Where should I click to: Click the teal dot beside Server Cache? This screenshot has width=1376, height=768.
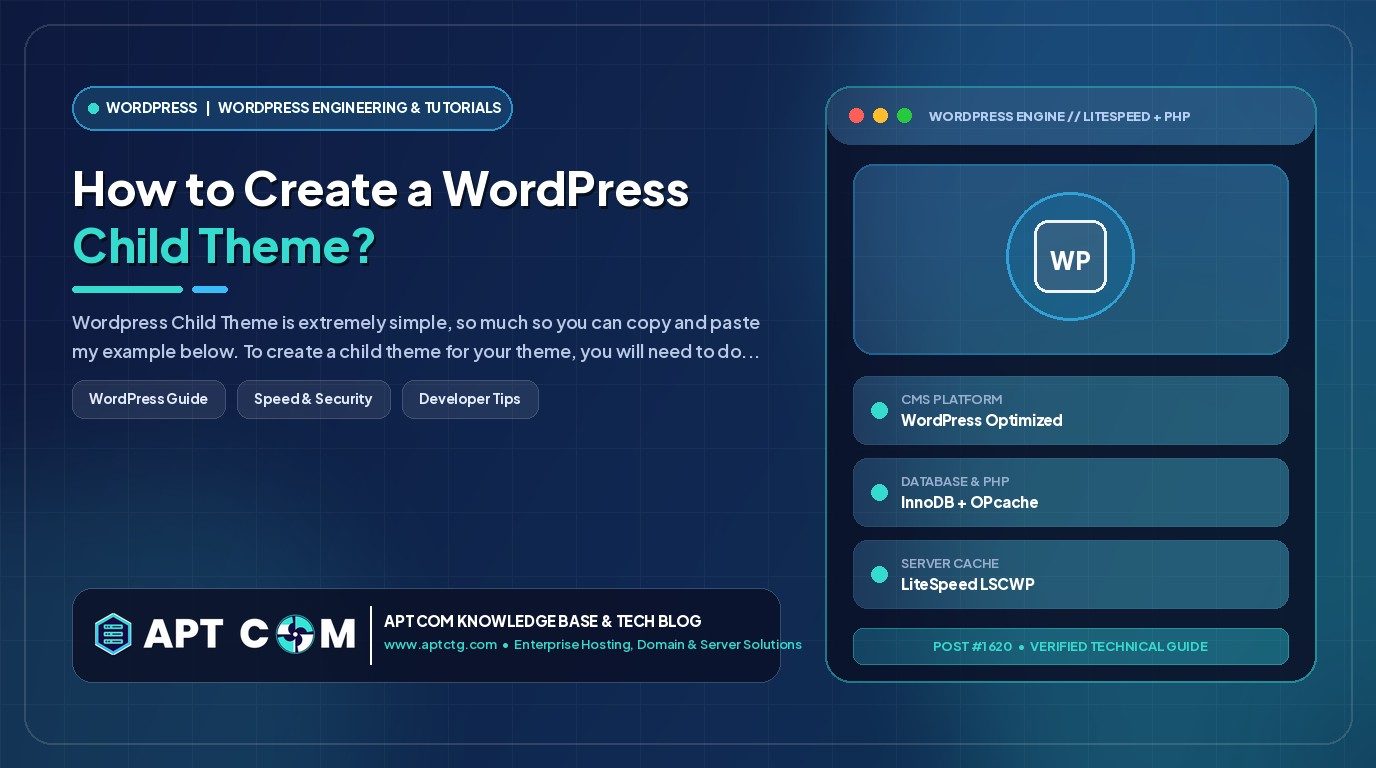pos(879,574)
